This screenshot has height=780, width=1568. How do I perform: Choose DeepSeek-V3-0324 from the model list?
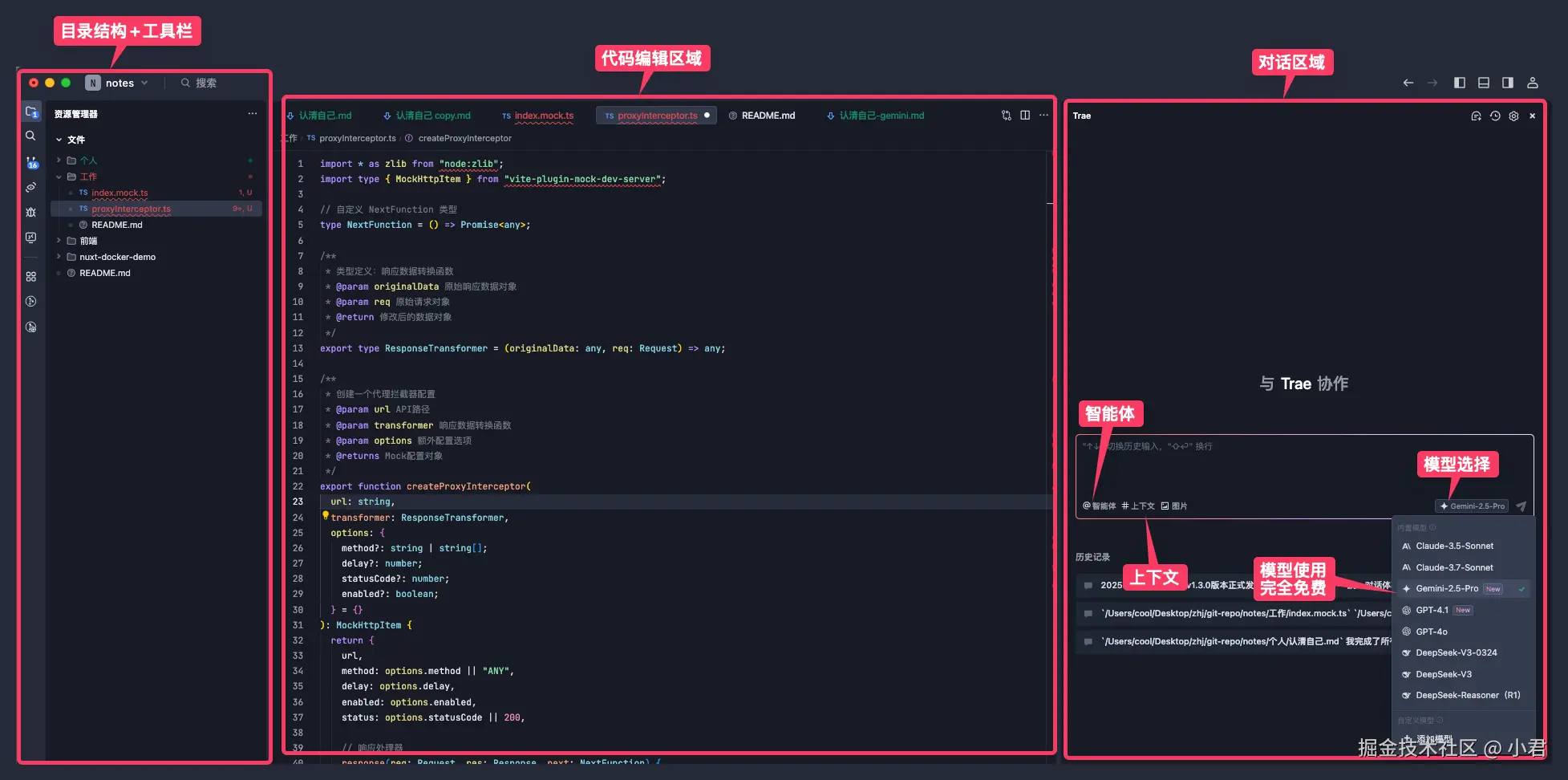[x=1463, y=653]
